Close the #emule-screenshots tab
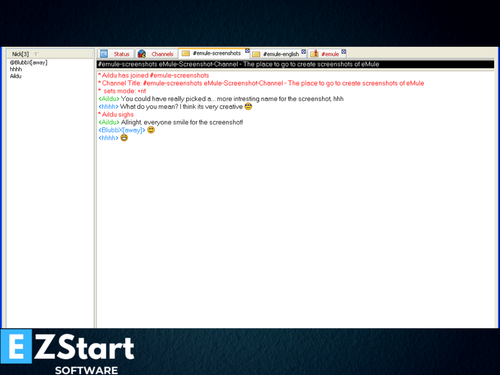 [x=247, y=51]
